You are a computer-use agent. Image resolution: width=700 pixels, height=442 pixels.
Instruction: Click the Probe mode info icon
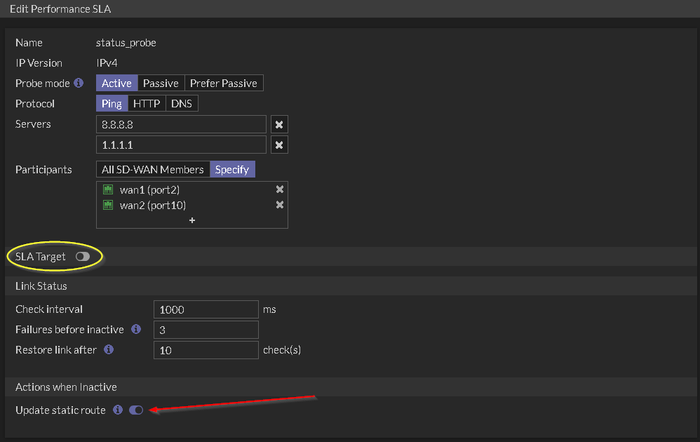tap(78, 83)
